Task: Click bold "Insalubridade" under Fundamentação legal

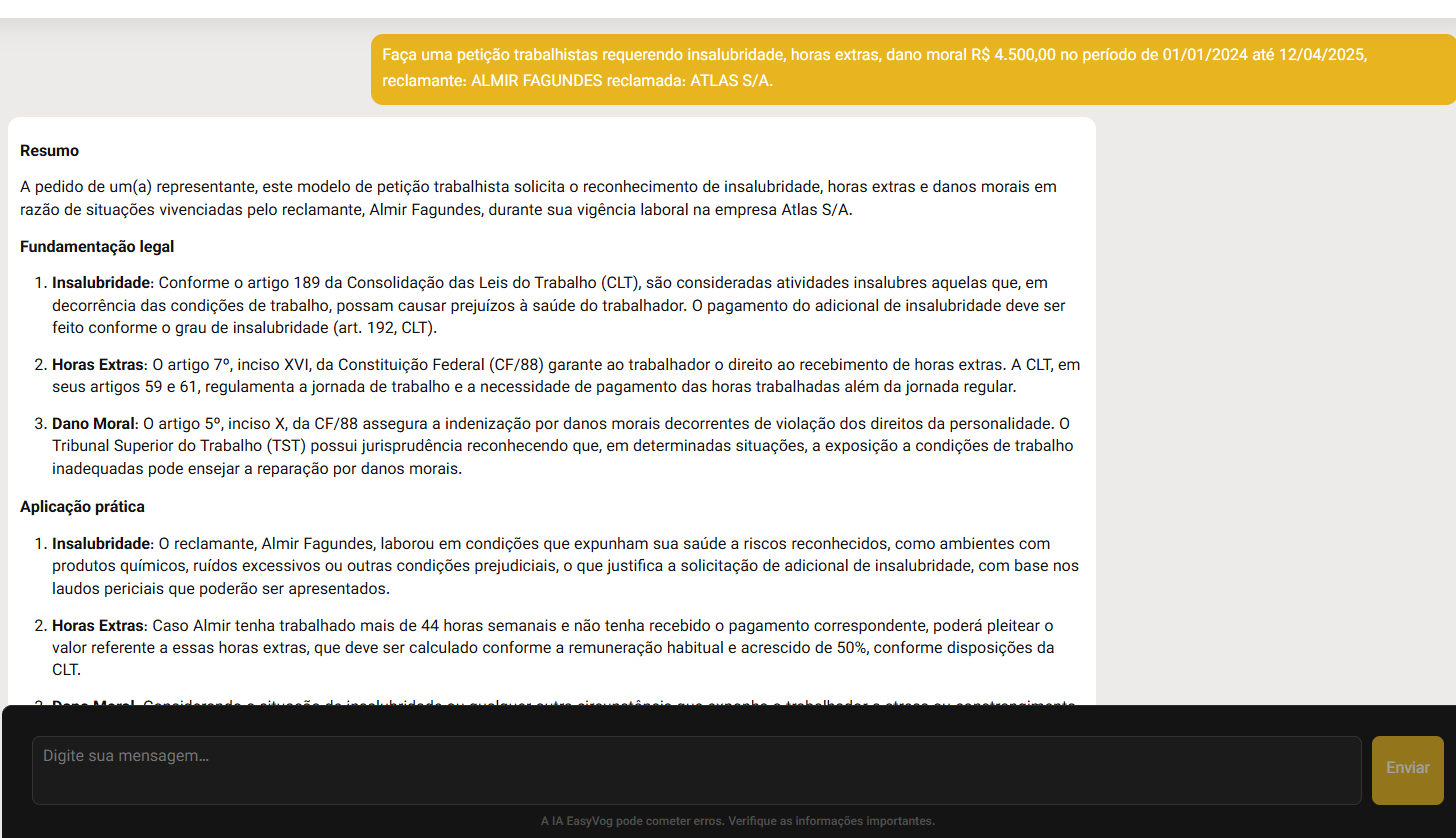Action: (x=100, y=283)
